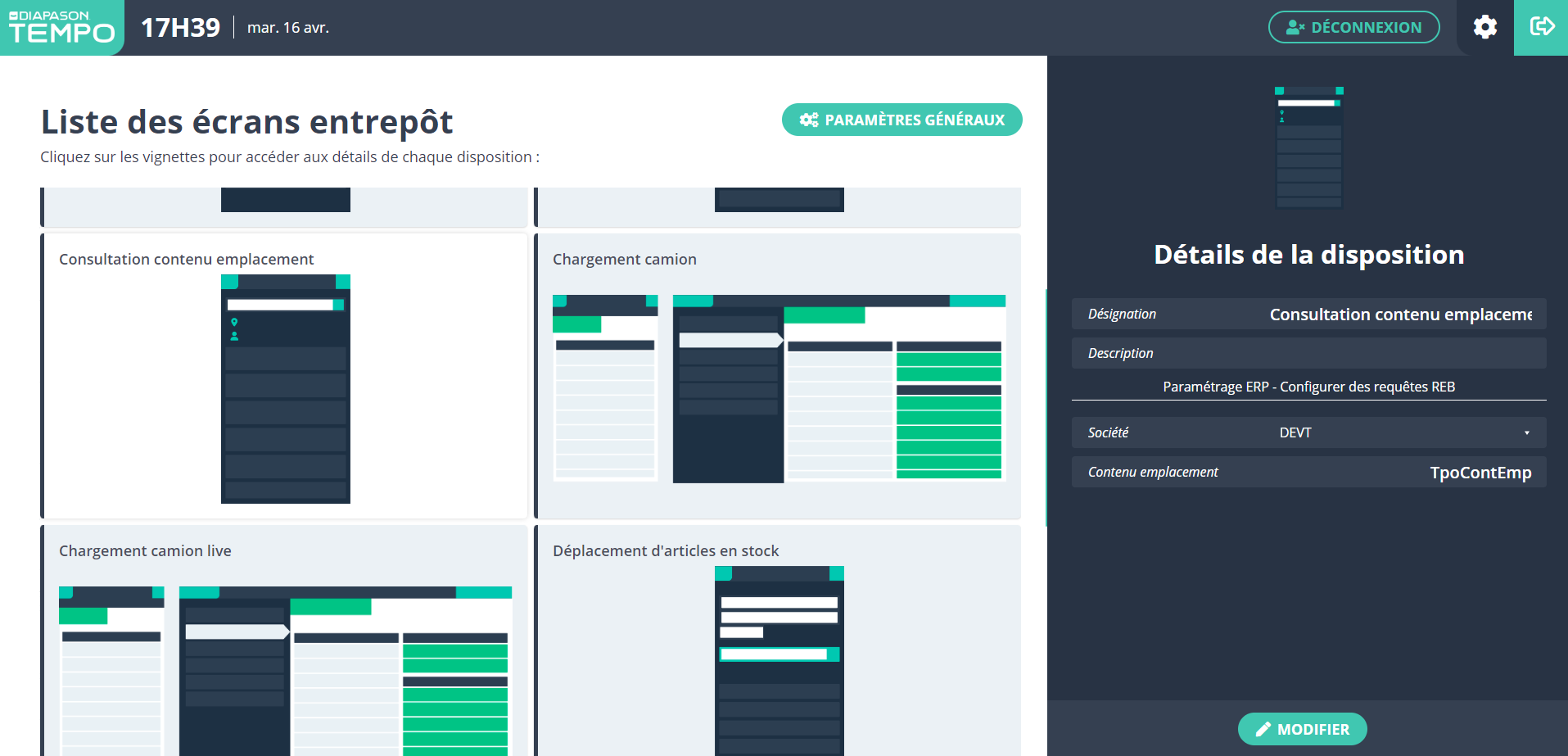The height and width of the screenshot is (756, 1568).
Task: Click the Déconnexion button
Action: click(1353, 27)
